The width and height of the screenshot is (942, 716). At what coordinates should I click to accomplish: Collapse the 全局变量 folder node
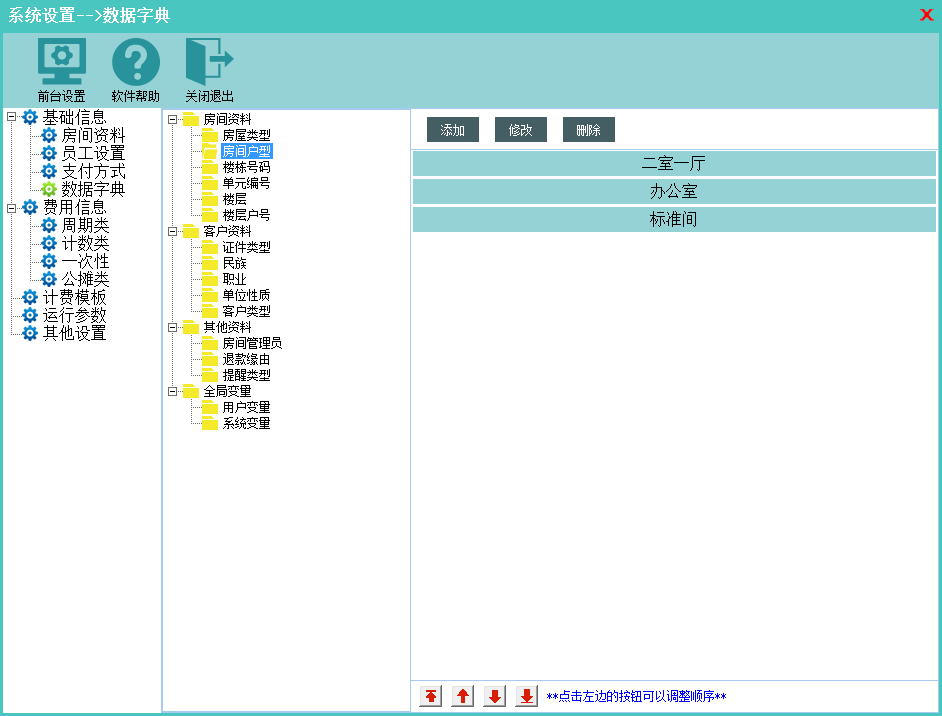tap(173, 391)
